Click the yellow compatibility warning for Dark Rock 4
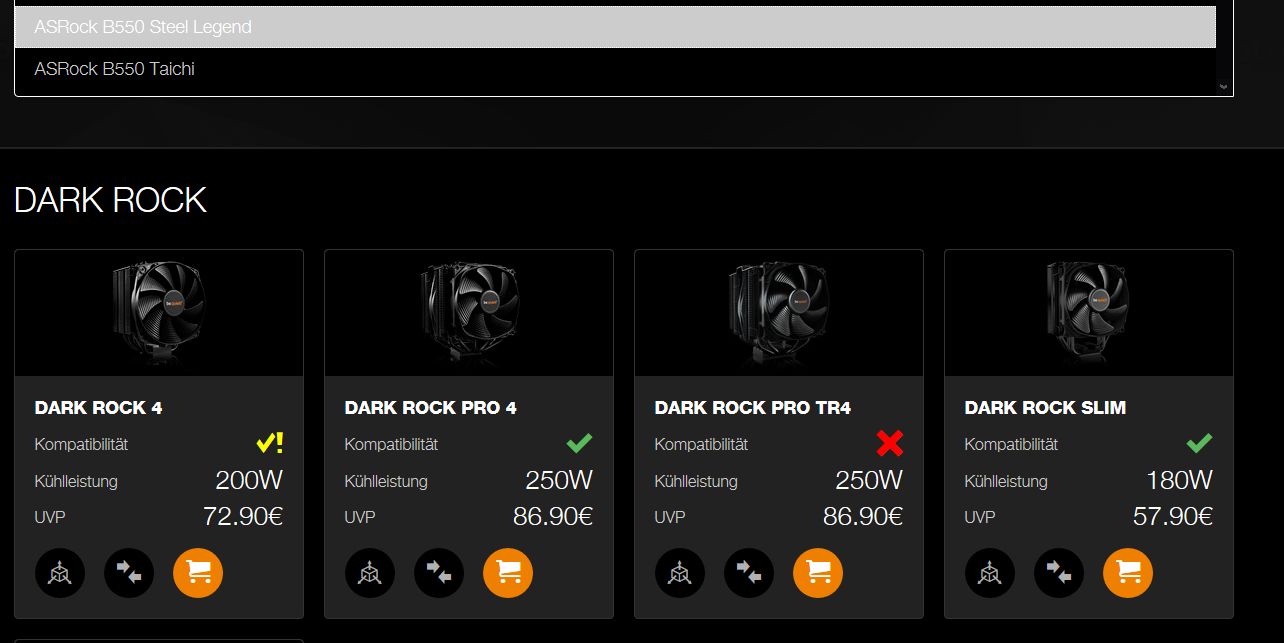The image size is (1284, 643). tap(270, 443)
